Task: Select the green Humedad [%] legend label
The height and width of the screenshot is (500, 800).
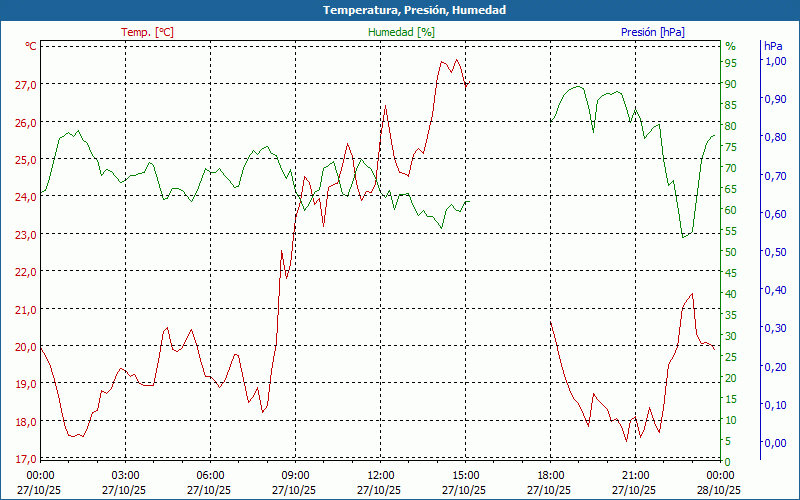Action: [401, 32]
